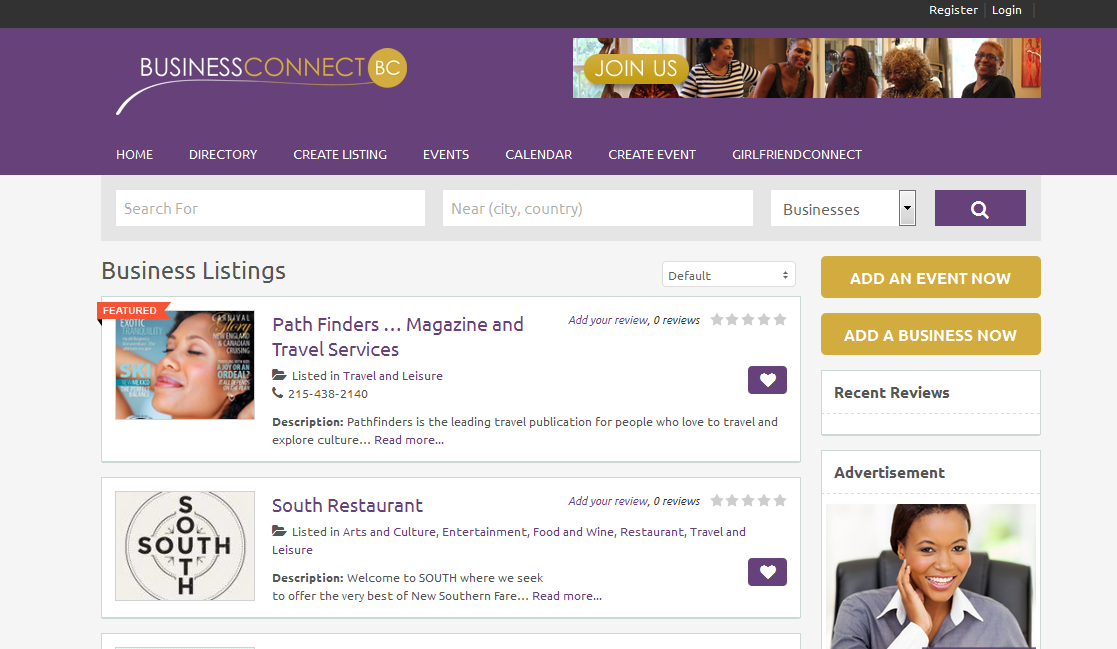Image resolution: width=1117 pixels, height=649 pixels.
Task: Click the Join Us banner image
Action: click(x=806, y=68)
